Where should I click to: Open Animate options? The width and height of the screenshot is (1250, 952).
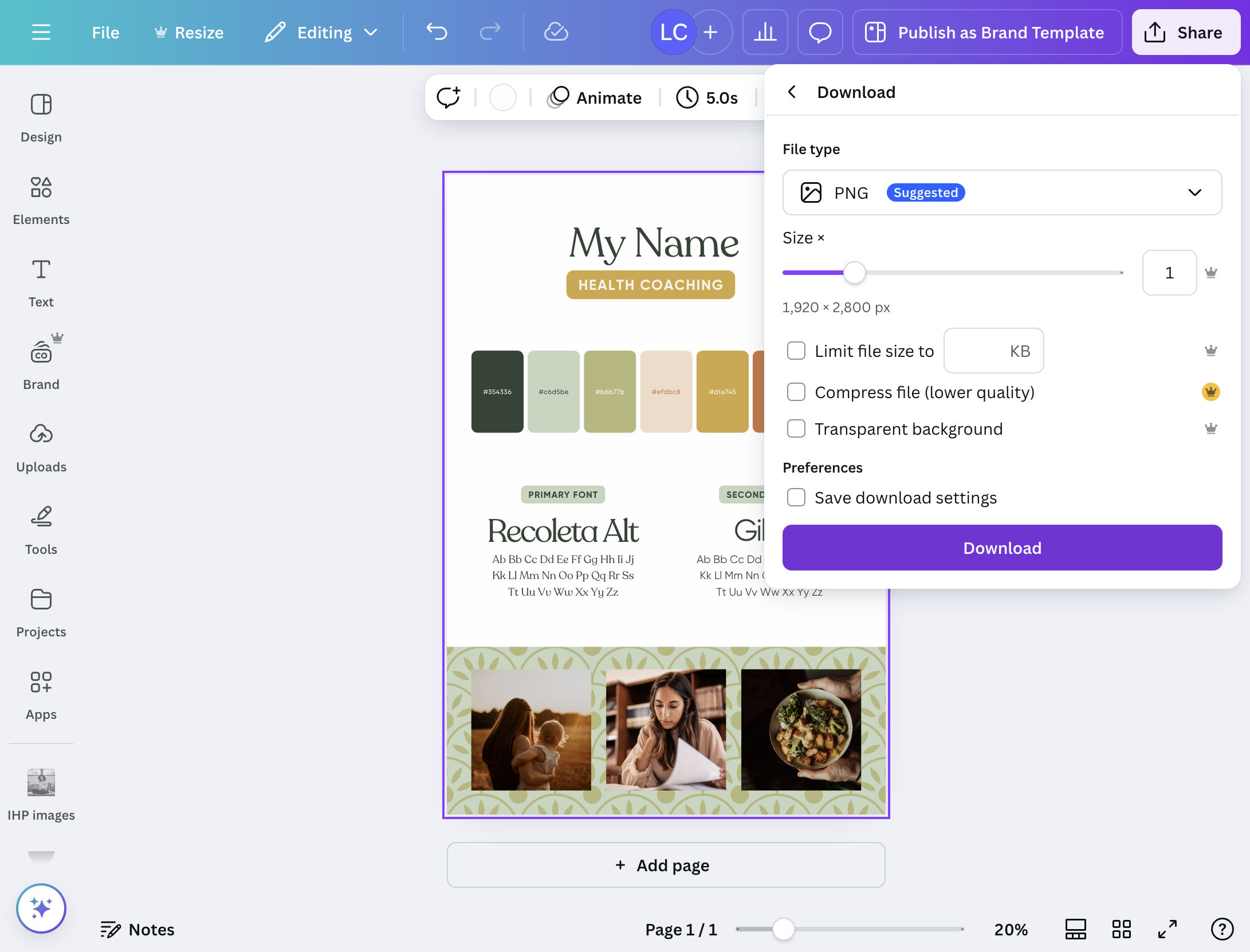(595, 97)
